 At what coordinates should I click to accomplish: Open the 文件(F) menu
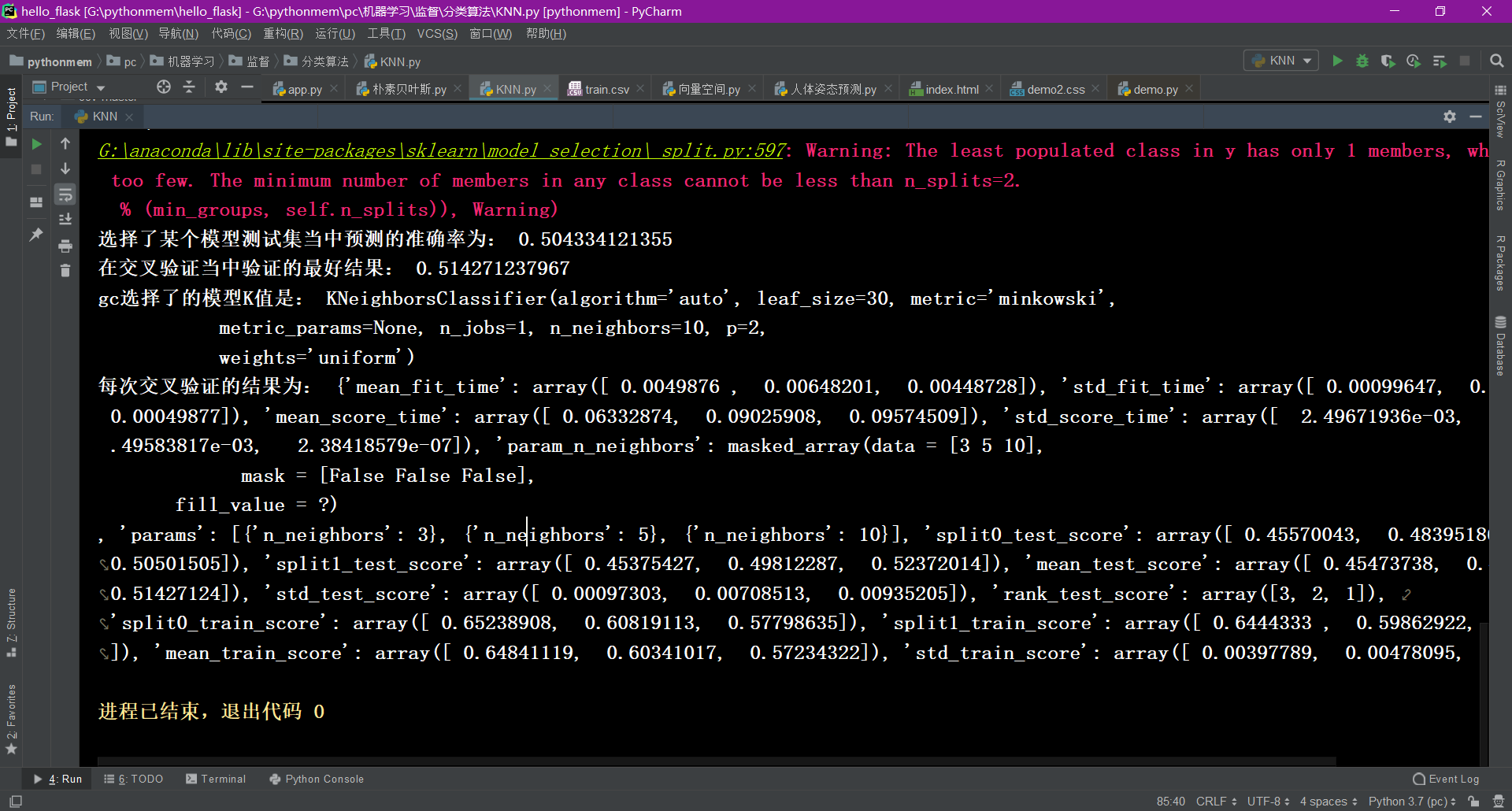click(x=26, y=34)
